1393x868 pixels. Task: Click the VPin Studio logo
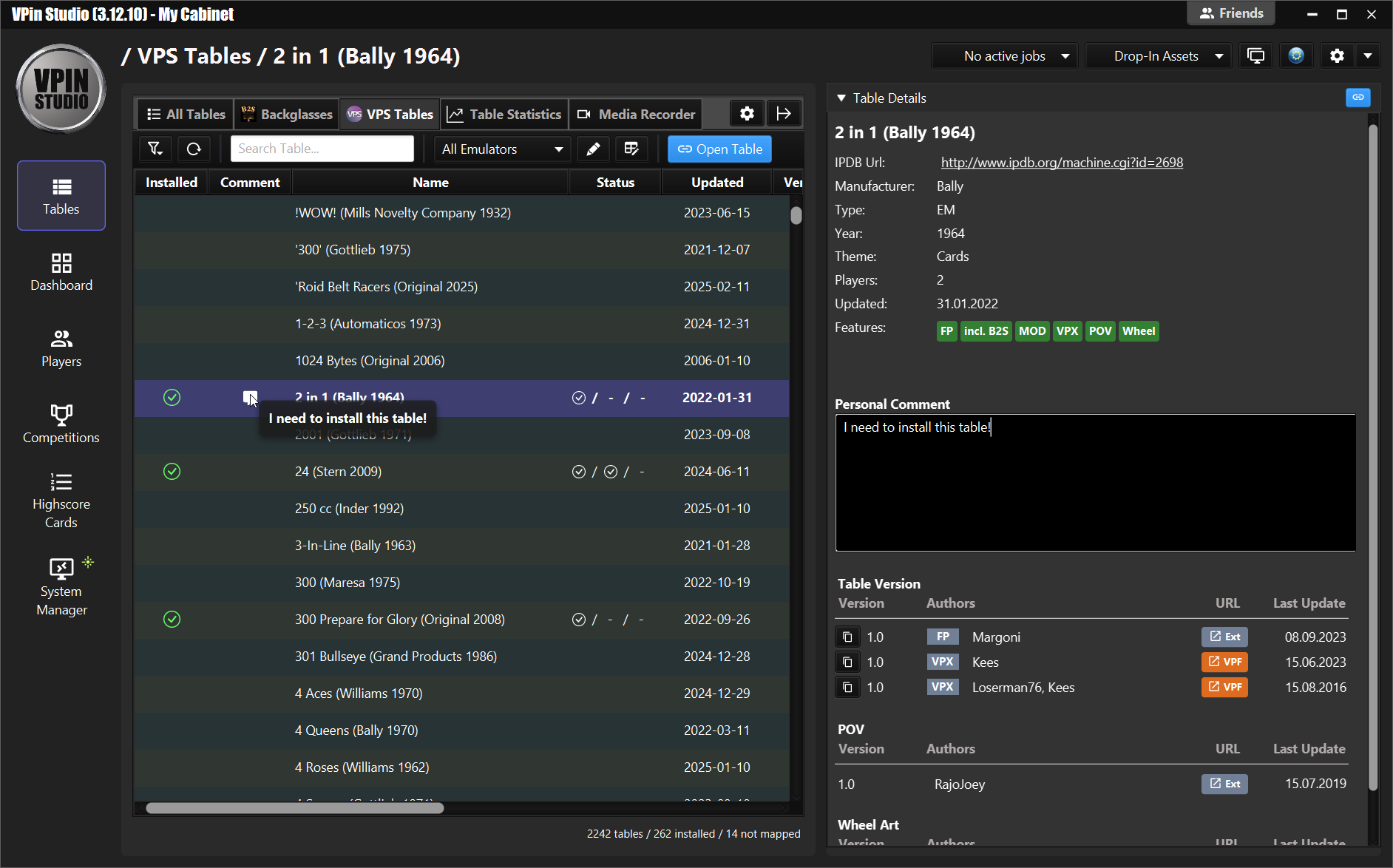(x=61, y=89)
